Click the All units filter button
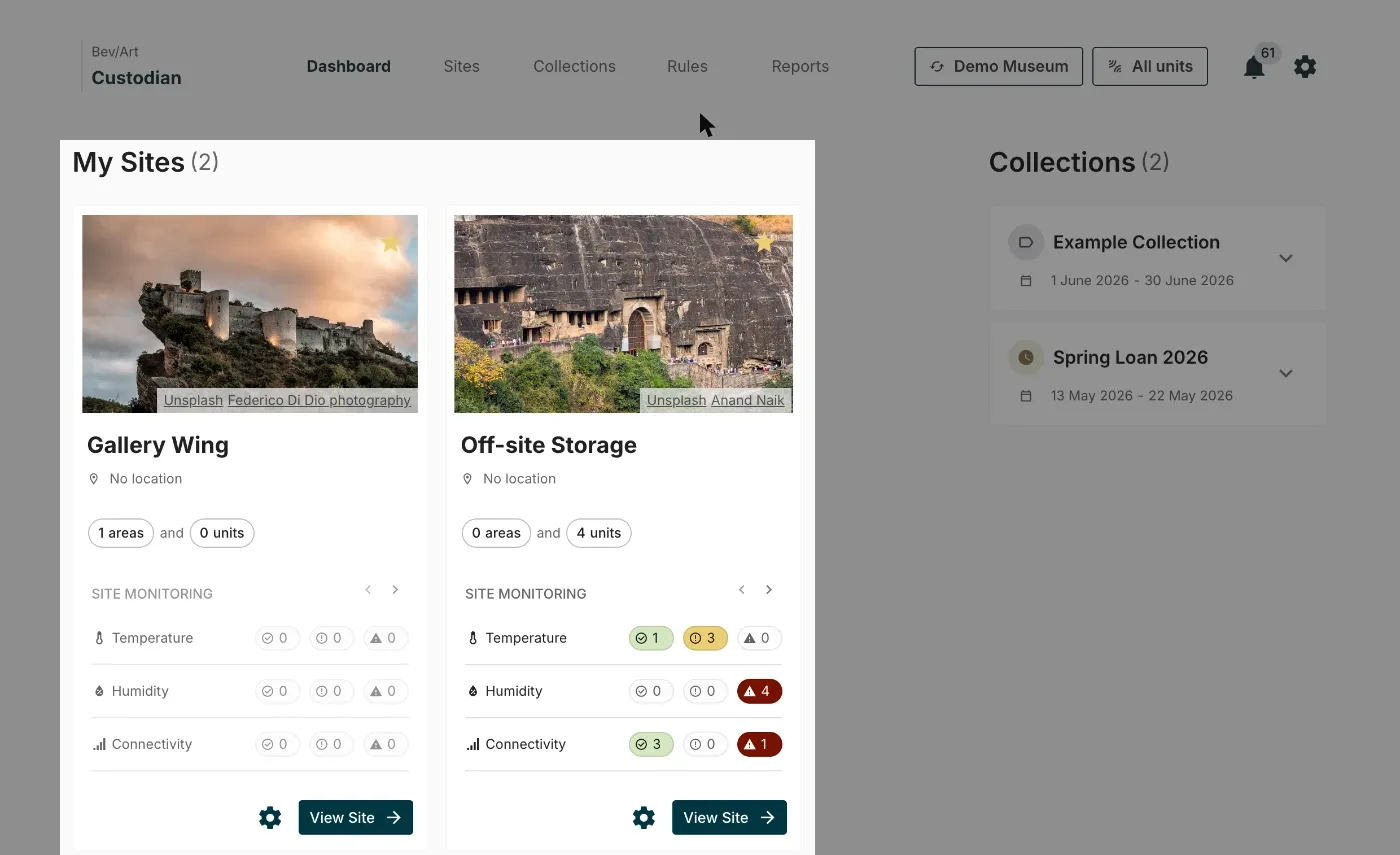The width and height of the screenshot is (1400, 855). (1150, 66)
